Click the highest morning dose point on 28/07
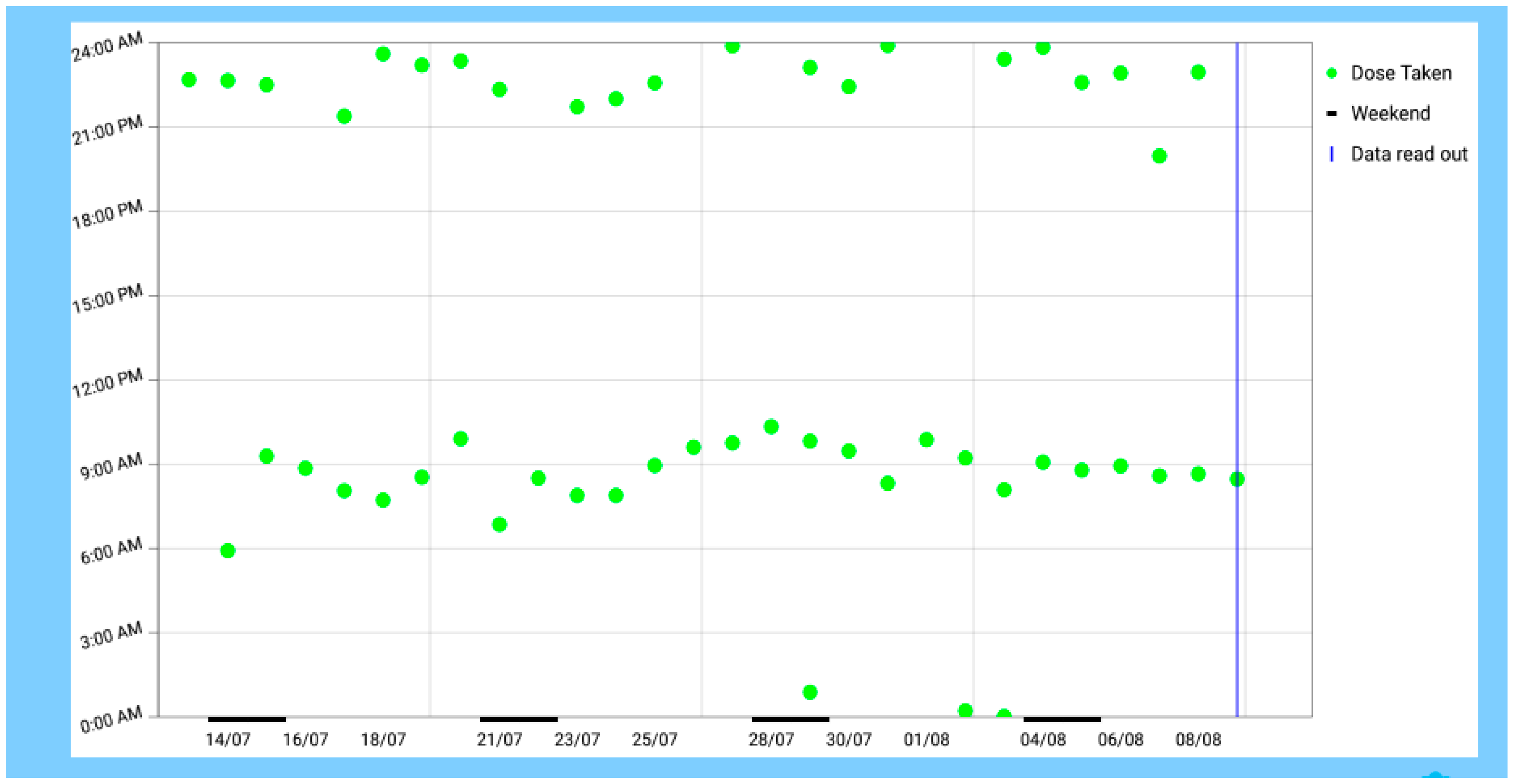This screenshot has height=784, width=1515. pyautogui.click(x=771, y=427)
